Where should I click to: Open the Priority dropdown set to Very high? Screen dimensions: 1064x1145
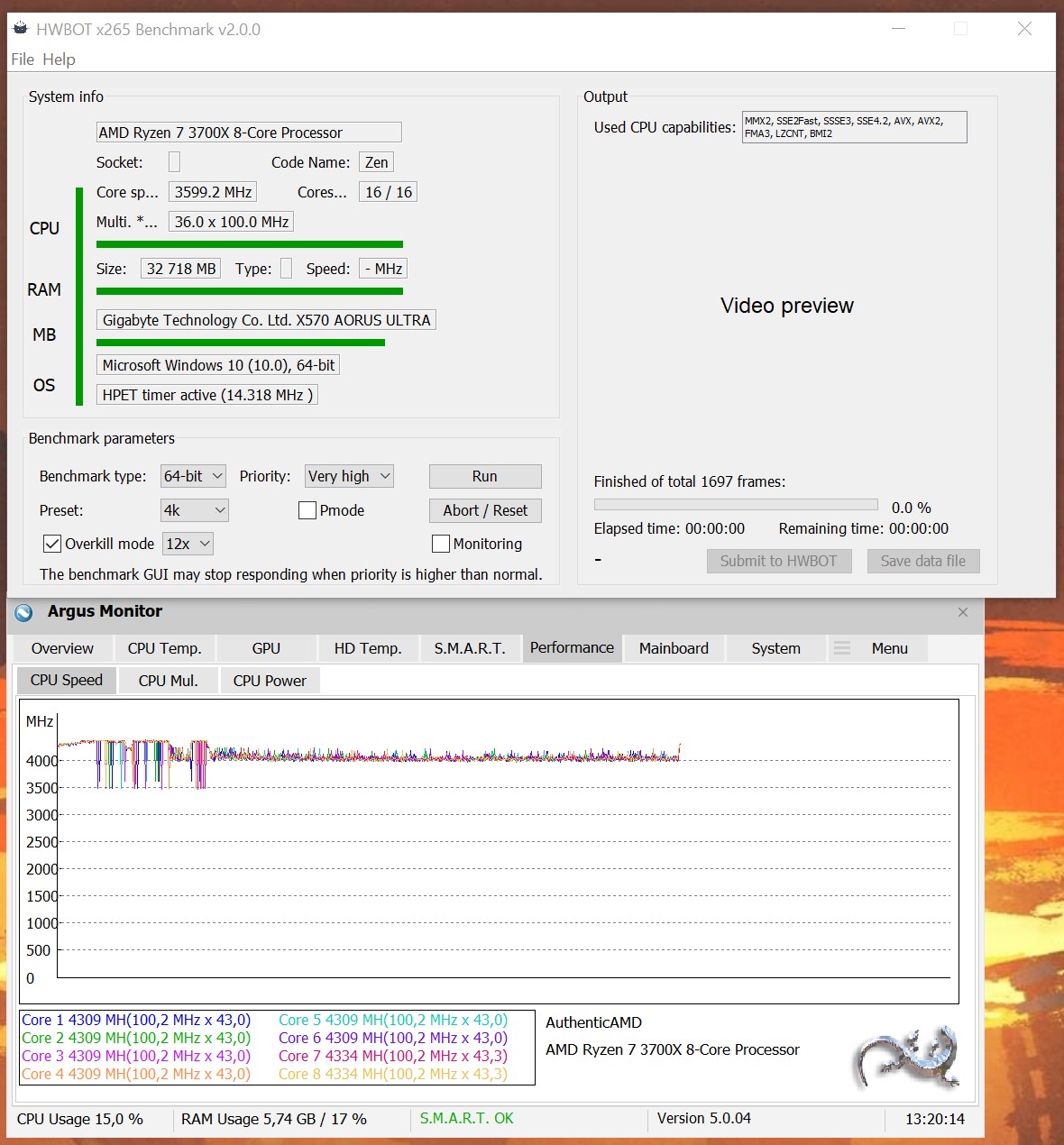point(350,476)
